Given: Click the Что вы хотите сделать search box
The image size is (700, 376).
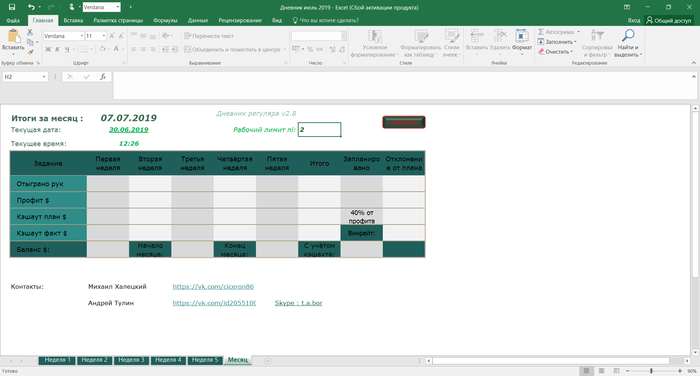Looking at the screenshot, I should (x=325, y=20).
